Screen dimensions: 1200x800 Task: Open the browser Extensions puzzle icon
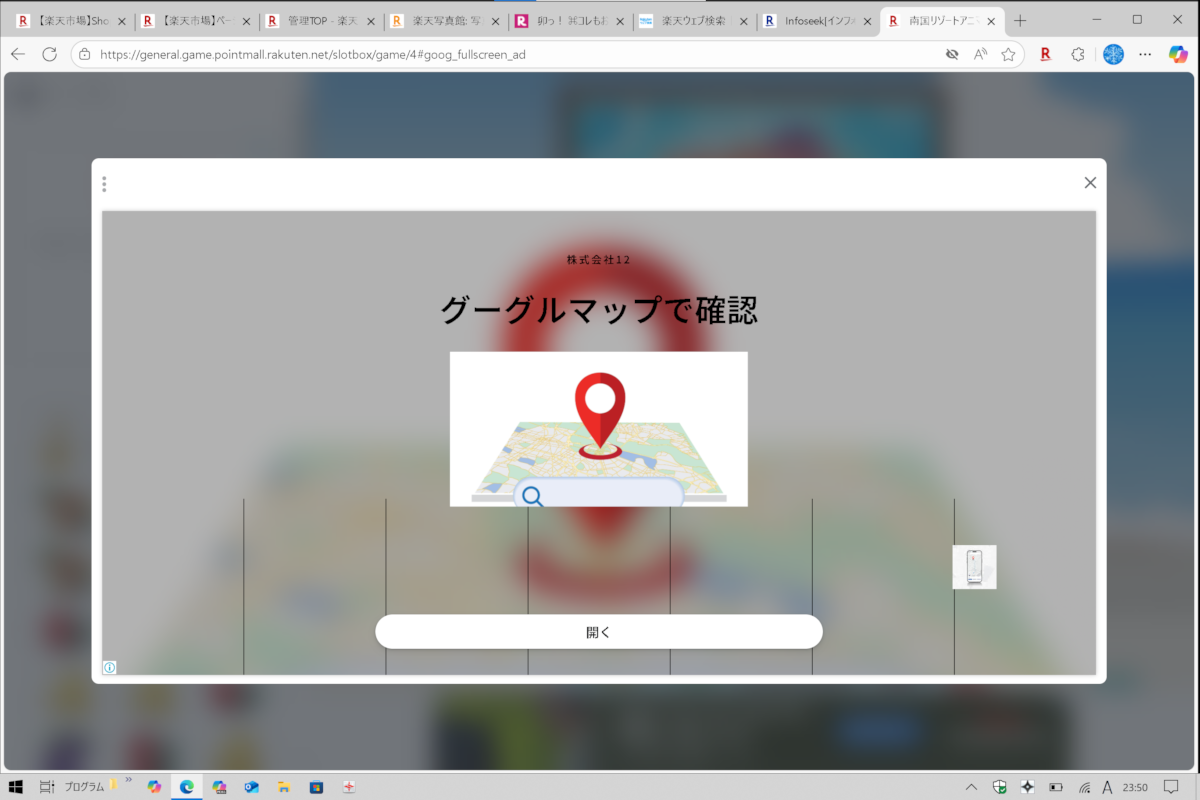(1077, 54)
